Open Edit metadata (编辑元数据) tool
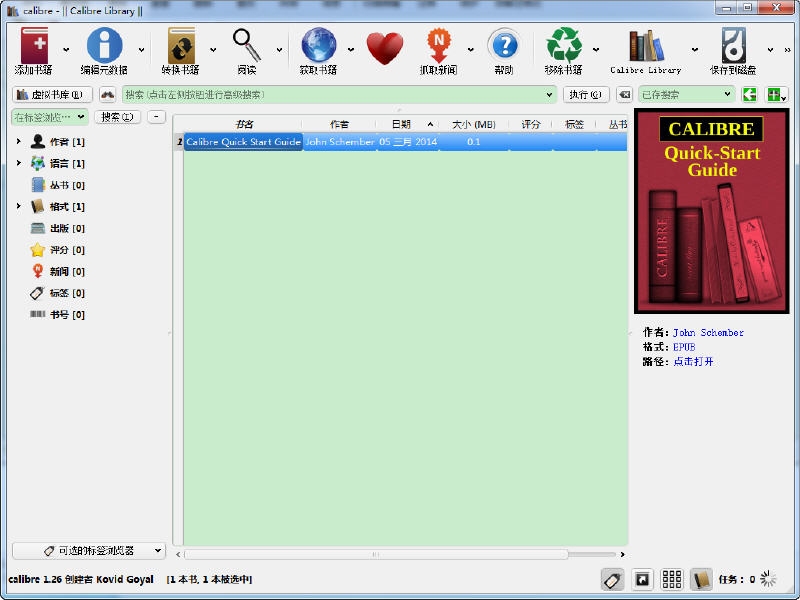 pyautogui.click(x=104, y=46)
